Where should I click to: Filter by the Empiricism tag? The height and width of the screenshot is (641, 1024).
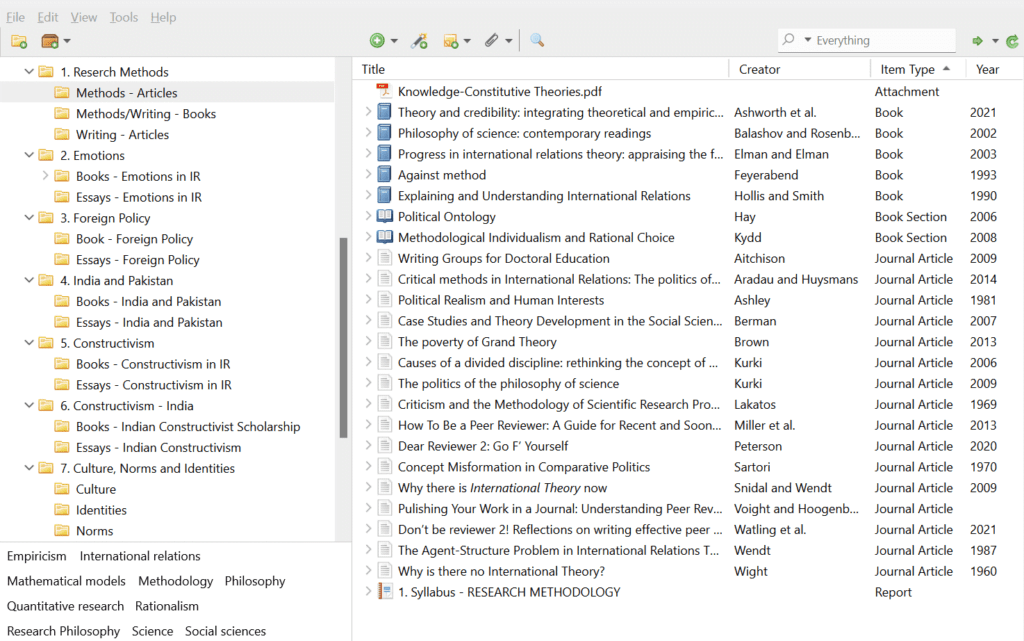tap(37, 556)
